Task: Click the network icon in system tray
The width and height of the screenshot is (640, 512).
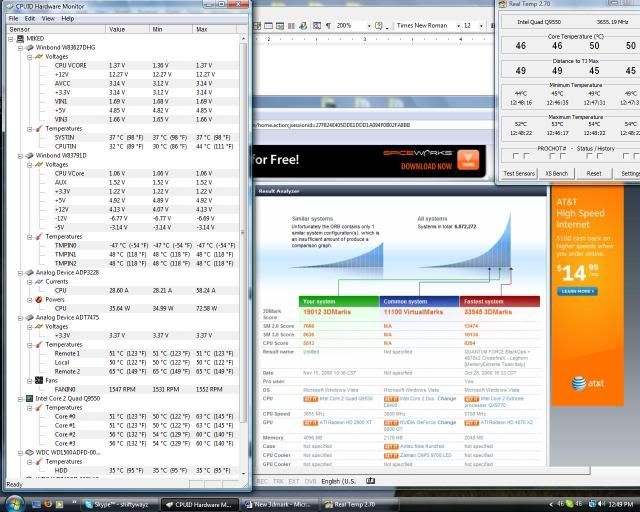Action: [592, 504]
